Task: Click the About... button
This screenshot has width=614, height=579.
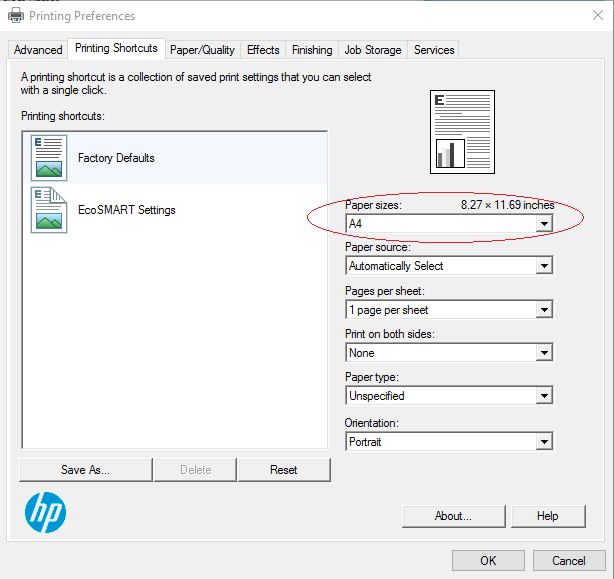Action: (x=453, y=516)
